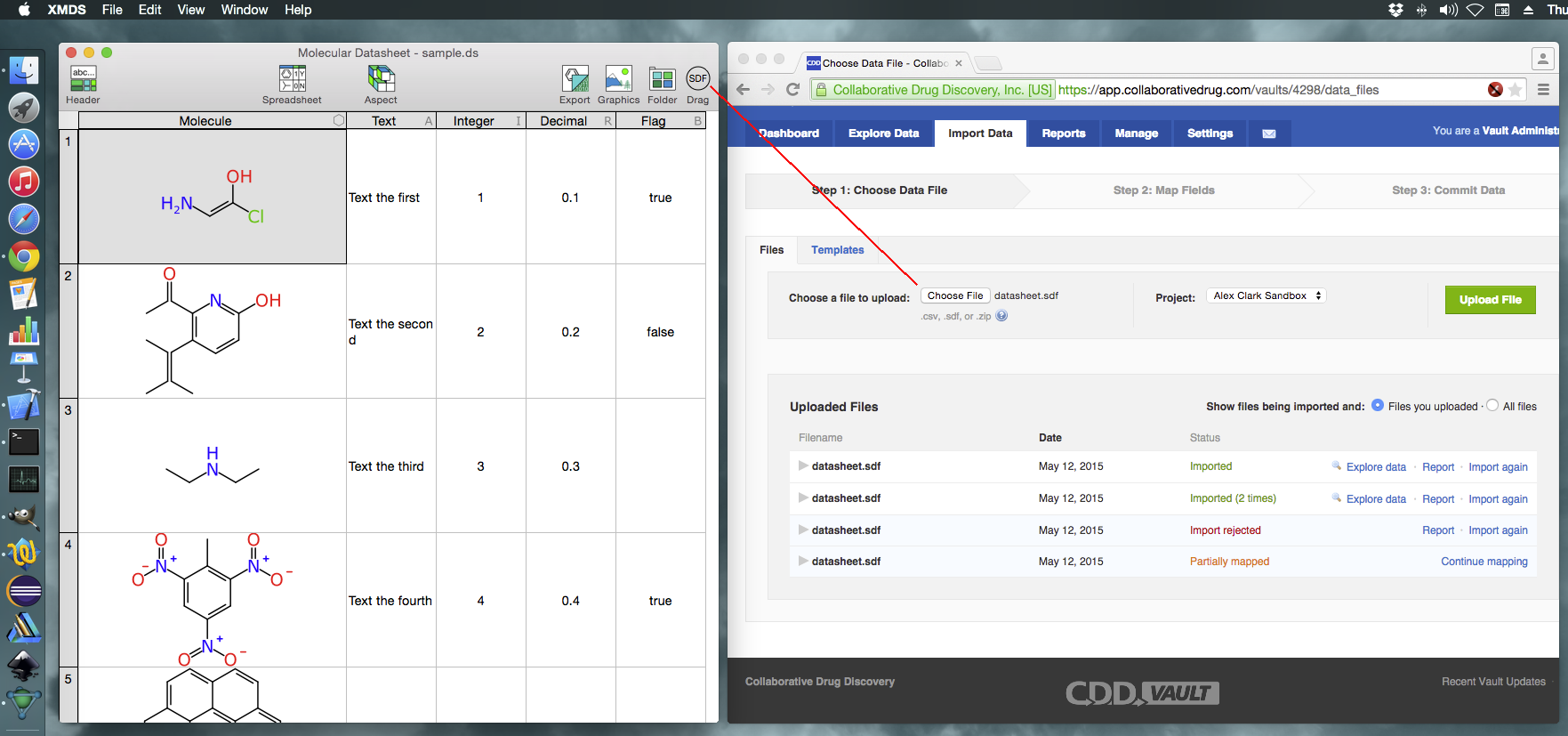Click the Choose File button
Image resolution: width=1568 pixels, height=736 pixels.
(x=955, y=295)
